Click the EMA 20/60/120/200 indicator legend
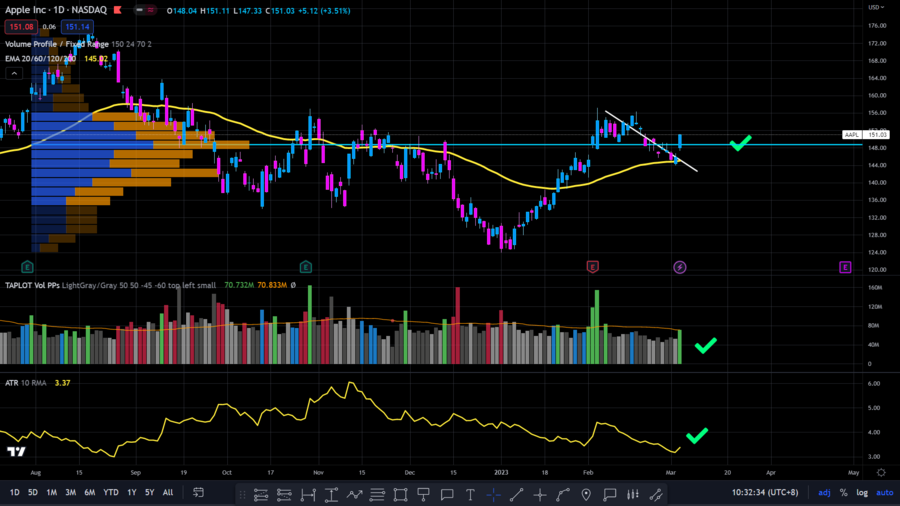 tap(40, 59)
